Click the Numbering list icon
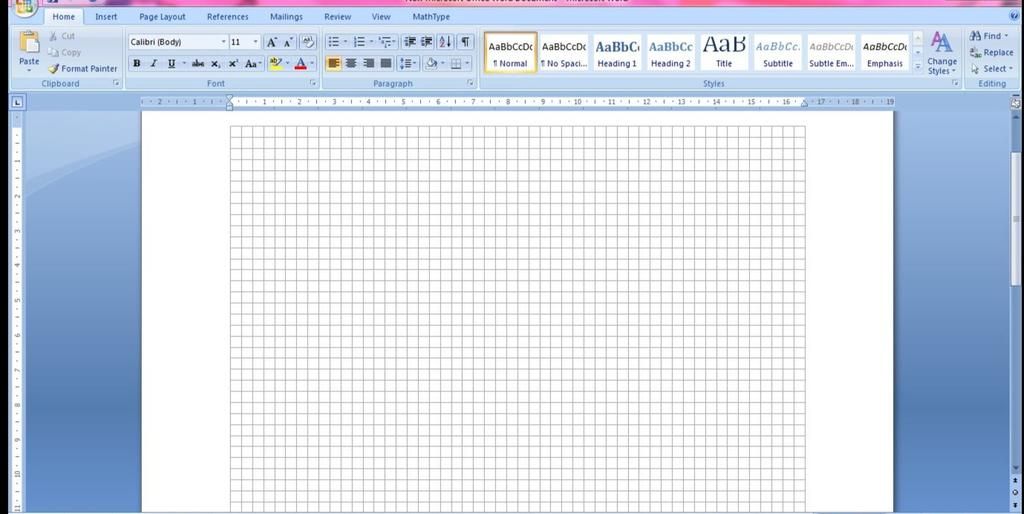1024x514 pixels. [359, 42]
